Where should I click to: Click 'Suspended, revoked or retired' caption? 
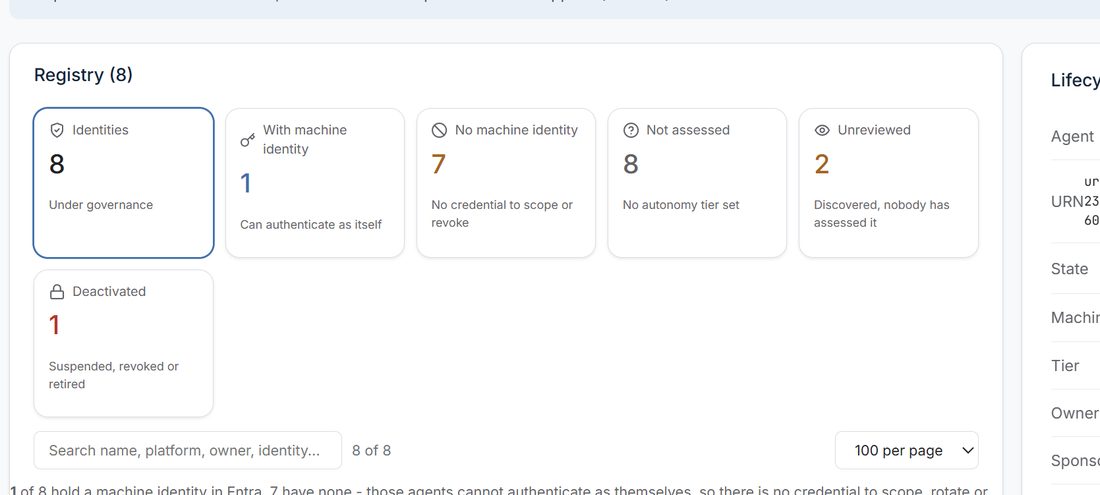114,375
